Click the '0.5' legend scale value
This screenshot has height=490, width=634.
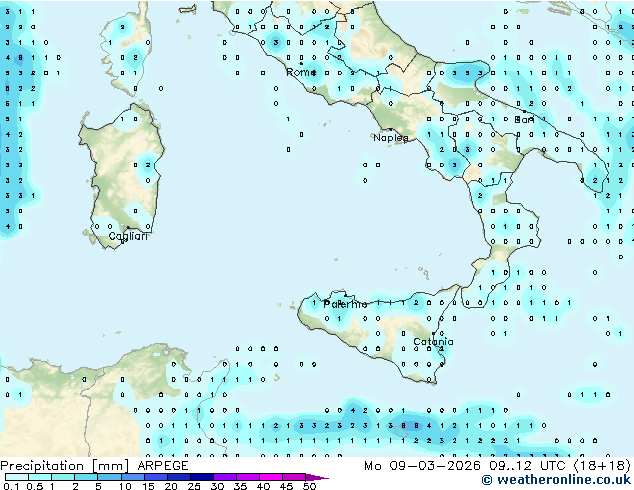point(34,486)
